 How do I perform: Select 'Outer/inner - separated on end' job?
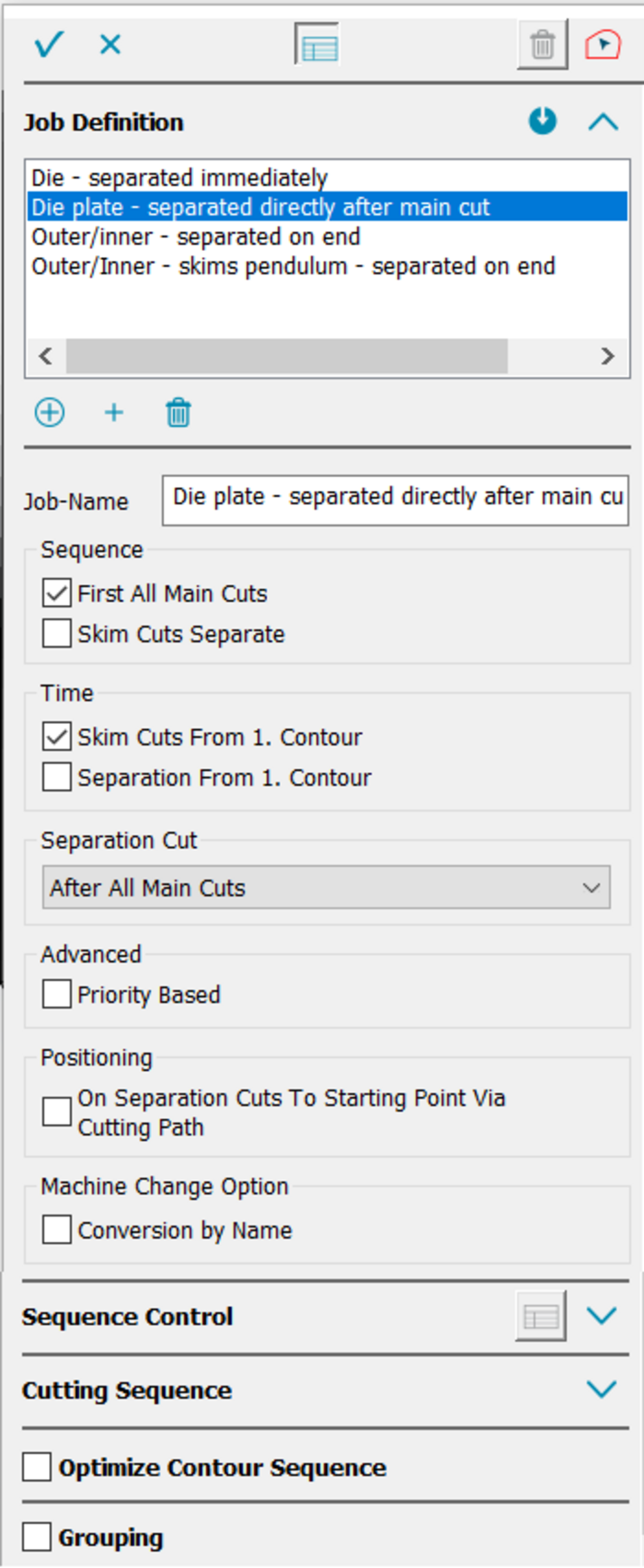pos(196,236)
